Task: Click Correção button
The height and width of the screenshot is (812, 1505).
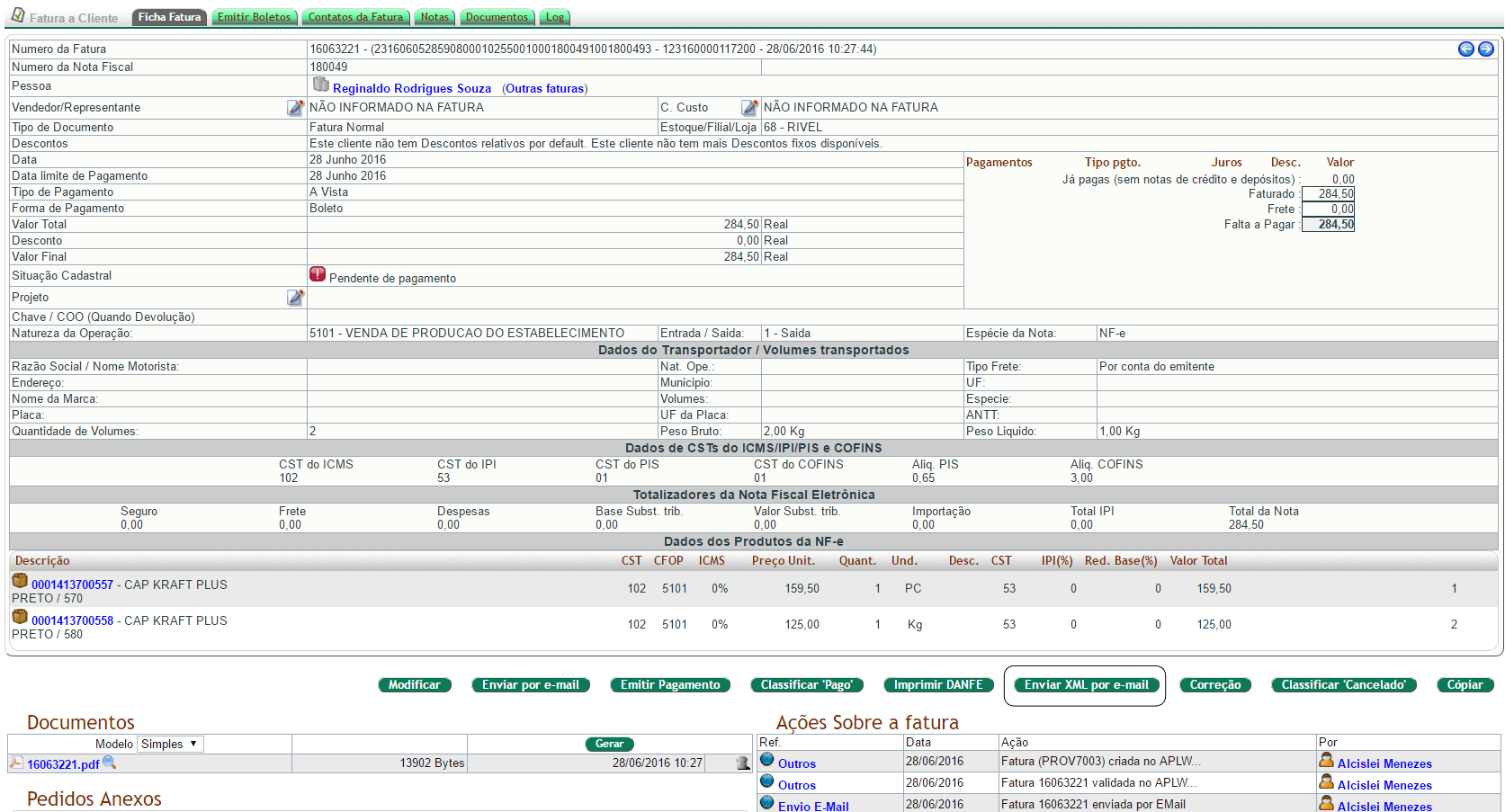Action: coord(1215,685)
